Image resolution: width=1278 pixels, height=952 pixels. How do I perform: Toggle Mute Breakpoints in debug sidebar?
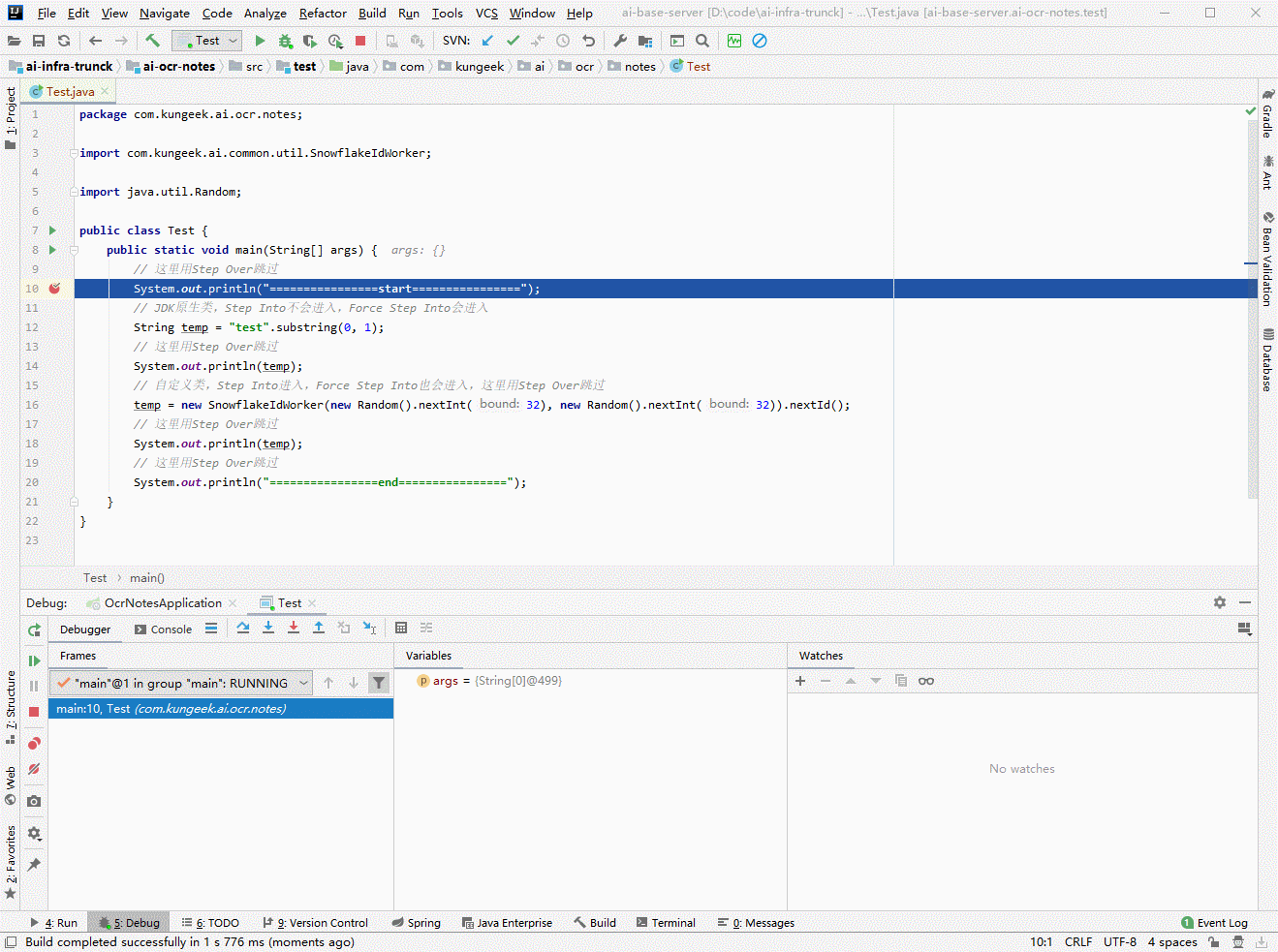point(34,769)
